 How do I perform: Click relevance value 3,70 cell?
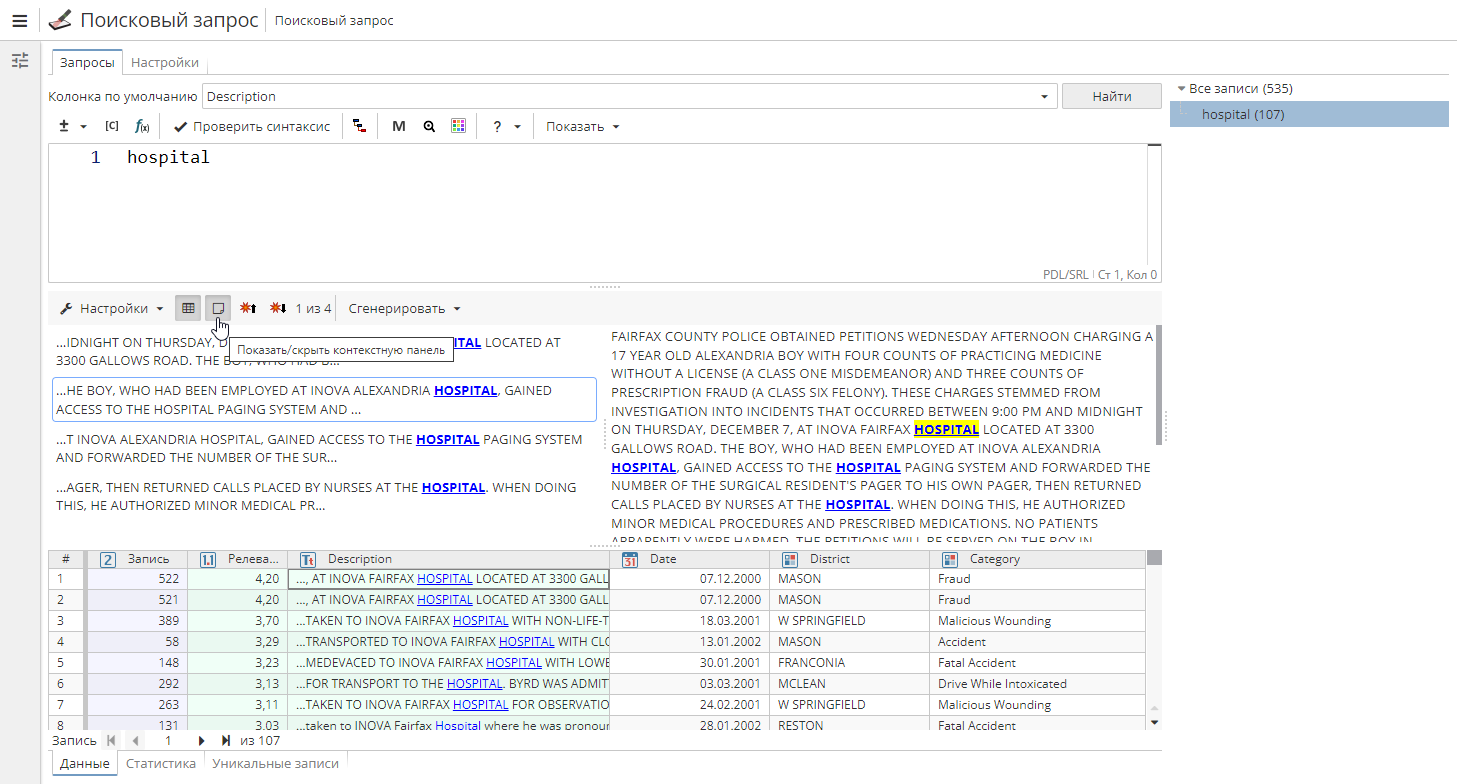(237, 620)
